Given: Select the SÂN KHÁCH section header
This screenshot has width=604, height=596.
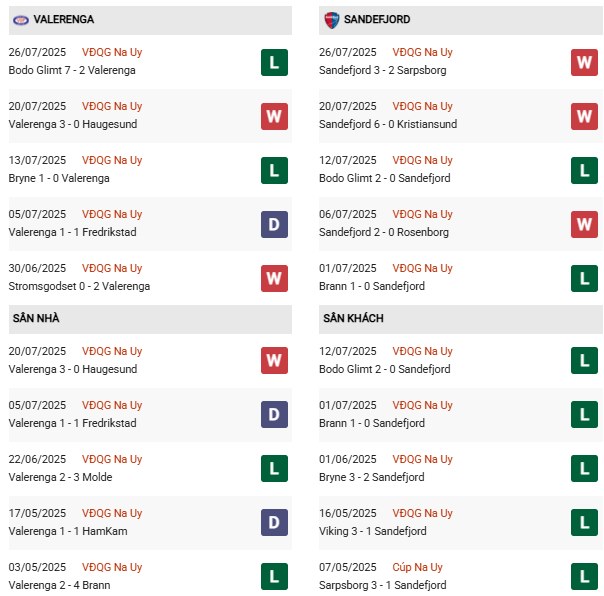Looking at the screenshot, I should (353, 319).
